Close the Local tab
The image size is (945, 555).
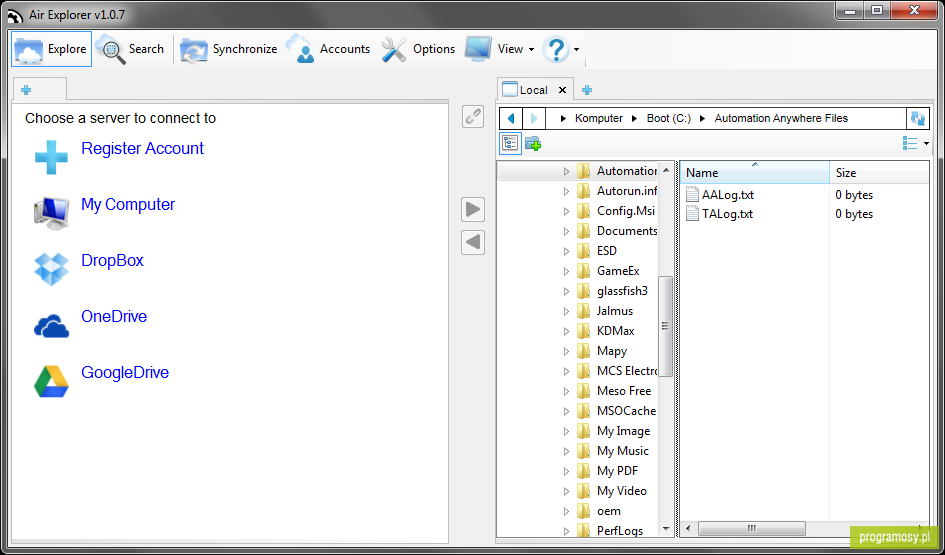(x=562, y=90)
